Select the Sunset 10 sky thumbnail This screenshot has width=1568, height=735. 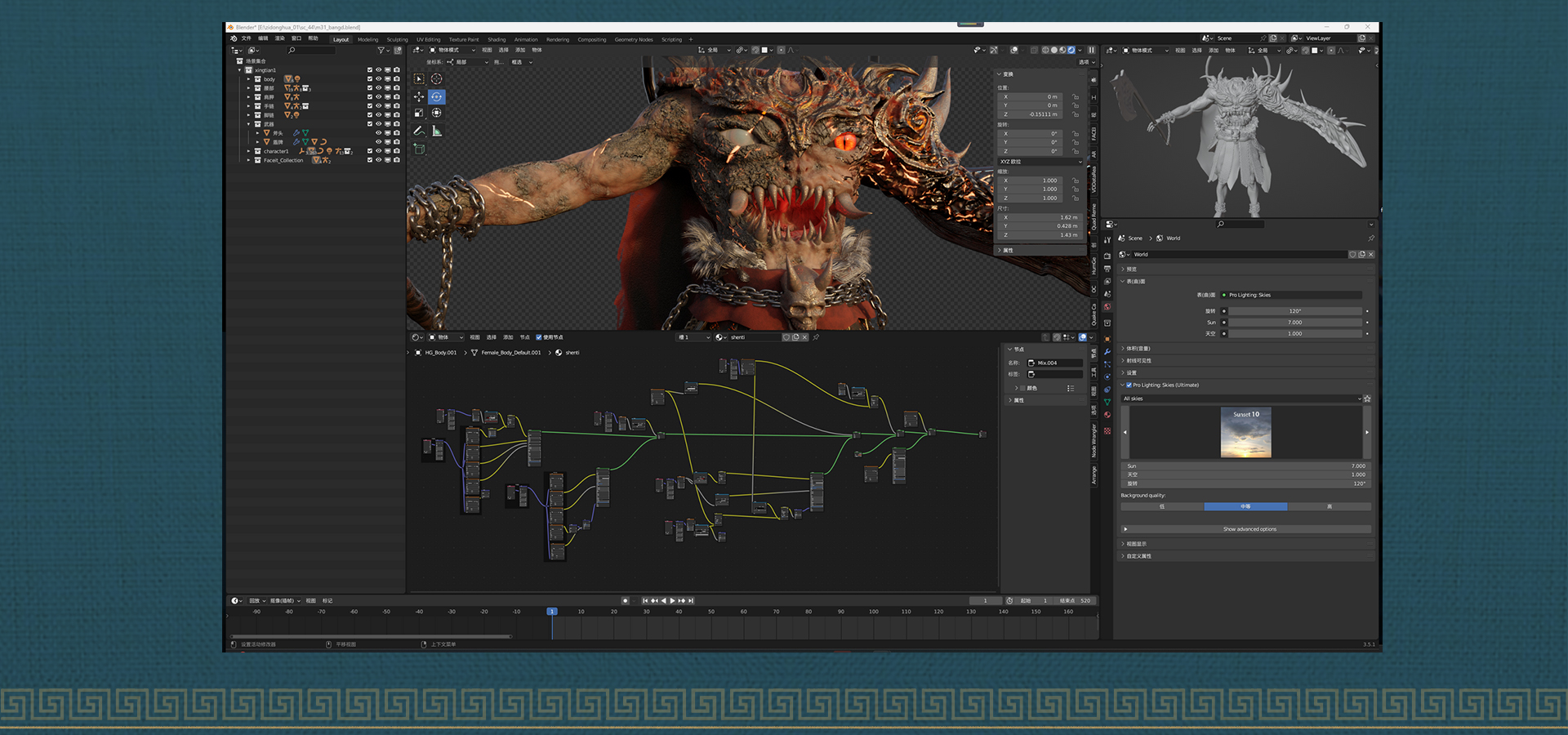[1246, 433]
